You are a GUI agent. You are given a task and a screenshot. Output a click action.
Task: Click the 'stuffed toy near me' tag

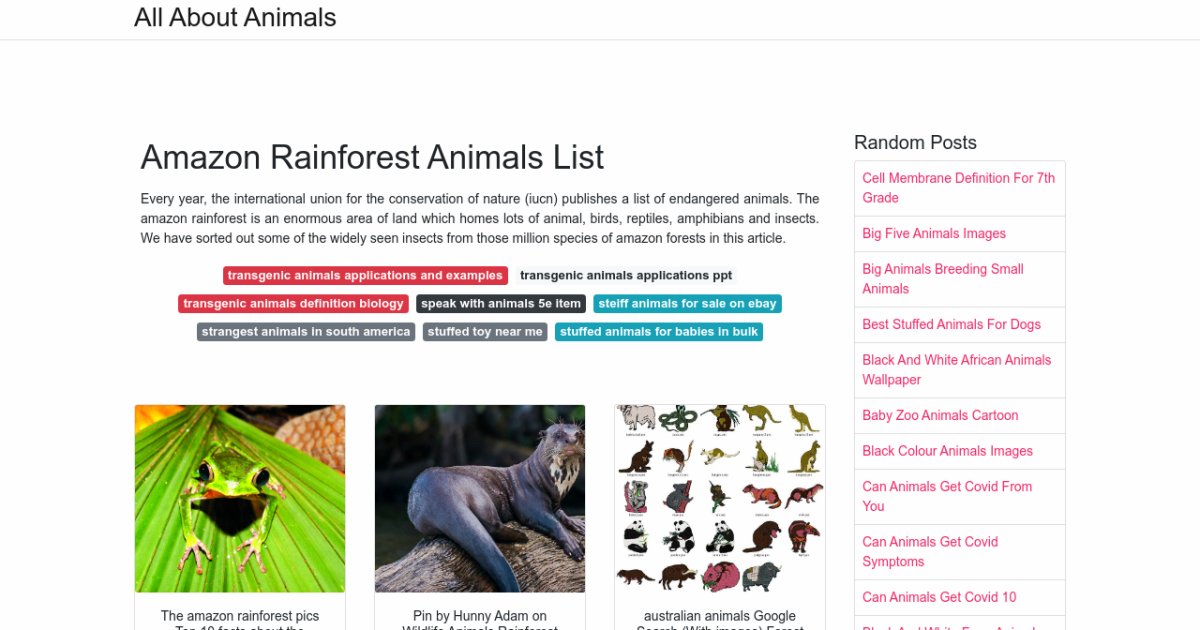485,332
